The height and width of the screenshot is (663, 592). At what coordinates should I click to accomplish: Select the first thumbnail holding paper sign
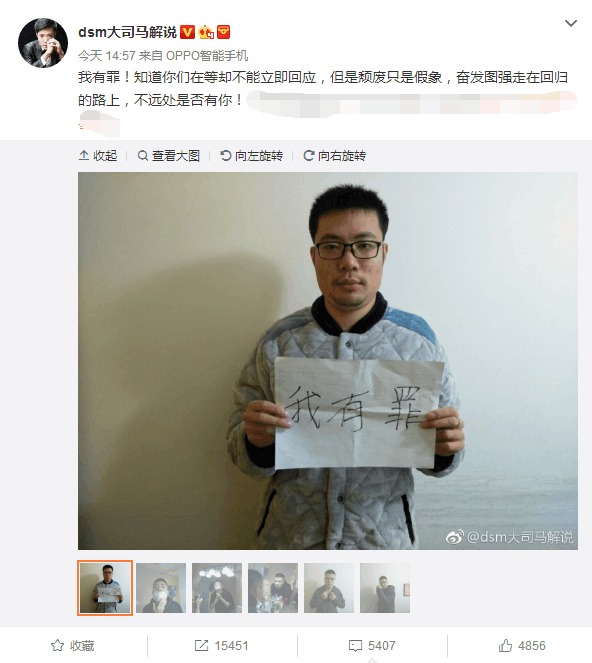pyautogui.click(x=105, y=588)
